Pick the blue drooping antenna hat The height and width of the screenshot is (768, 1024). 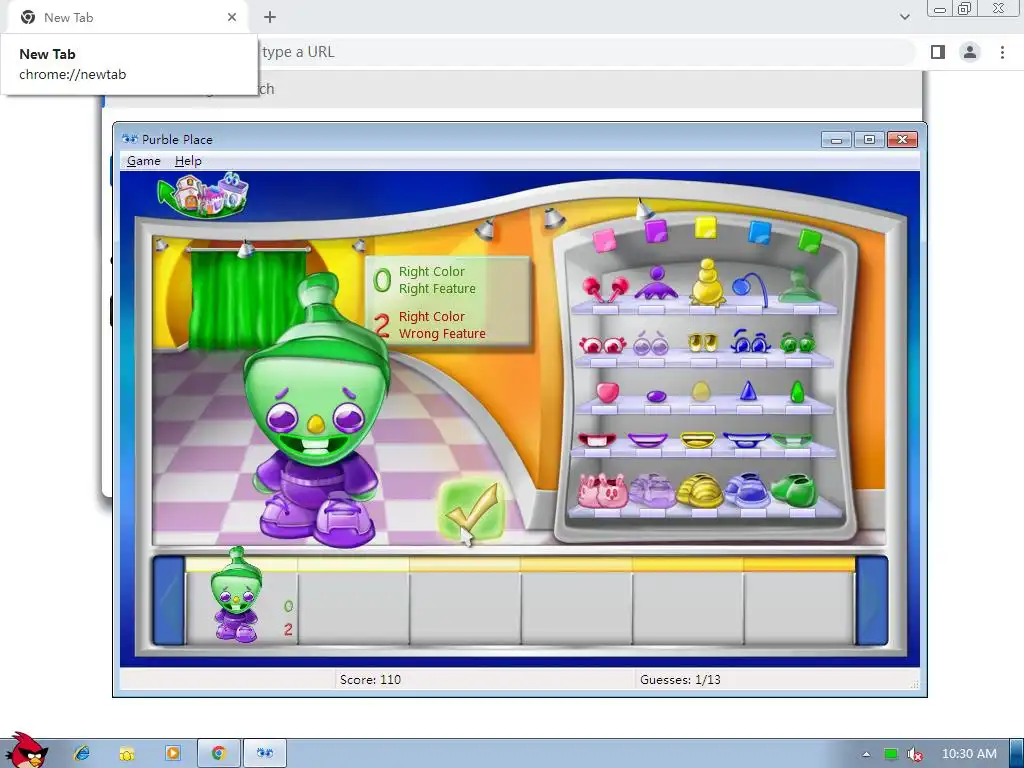[x=750, y=288]
